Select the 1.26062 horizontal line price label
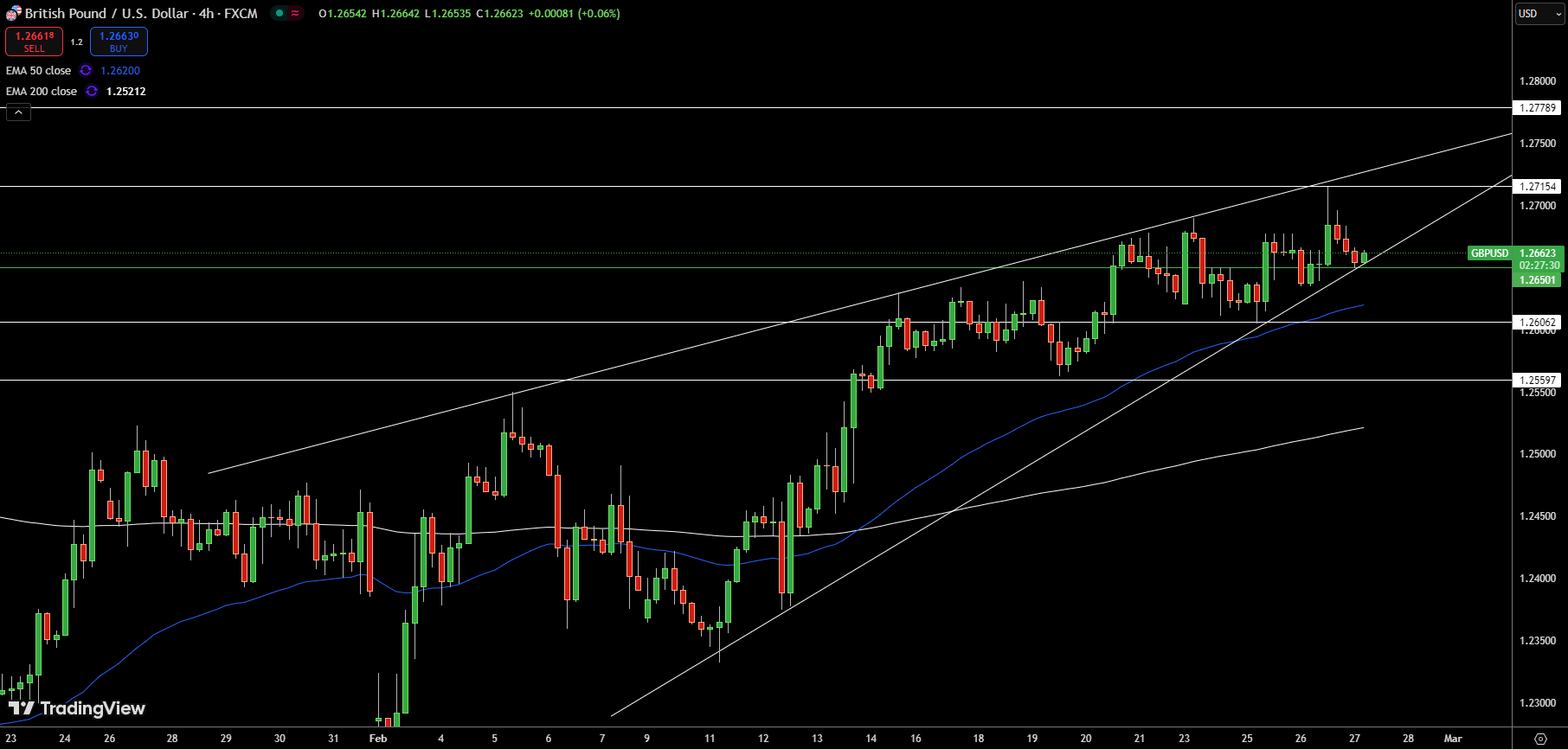This screenshot has height=749, width=1568. (1538, 322)
